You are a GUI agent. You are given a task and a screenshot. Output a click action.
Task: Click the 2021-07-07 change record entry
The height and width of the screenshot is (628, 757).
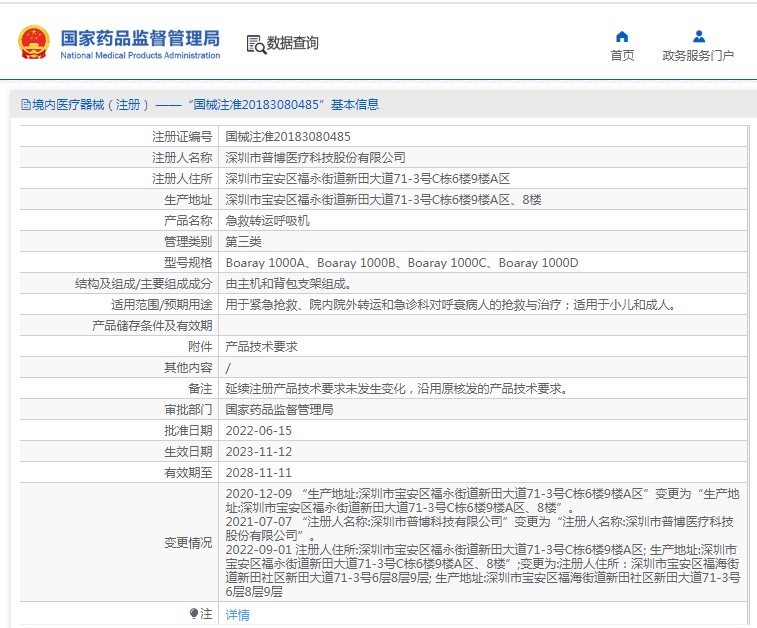point(479,529)
